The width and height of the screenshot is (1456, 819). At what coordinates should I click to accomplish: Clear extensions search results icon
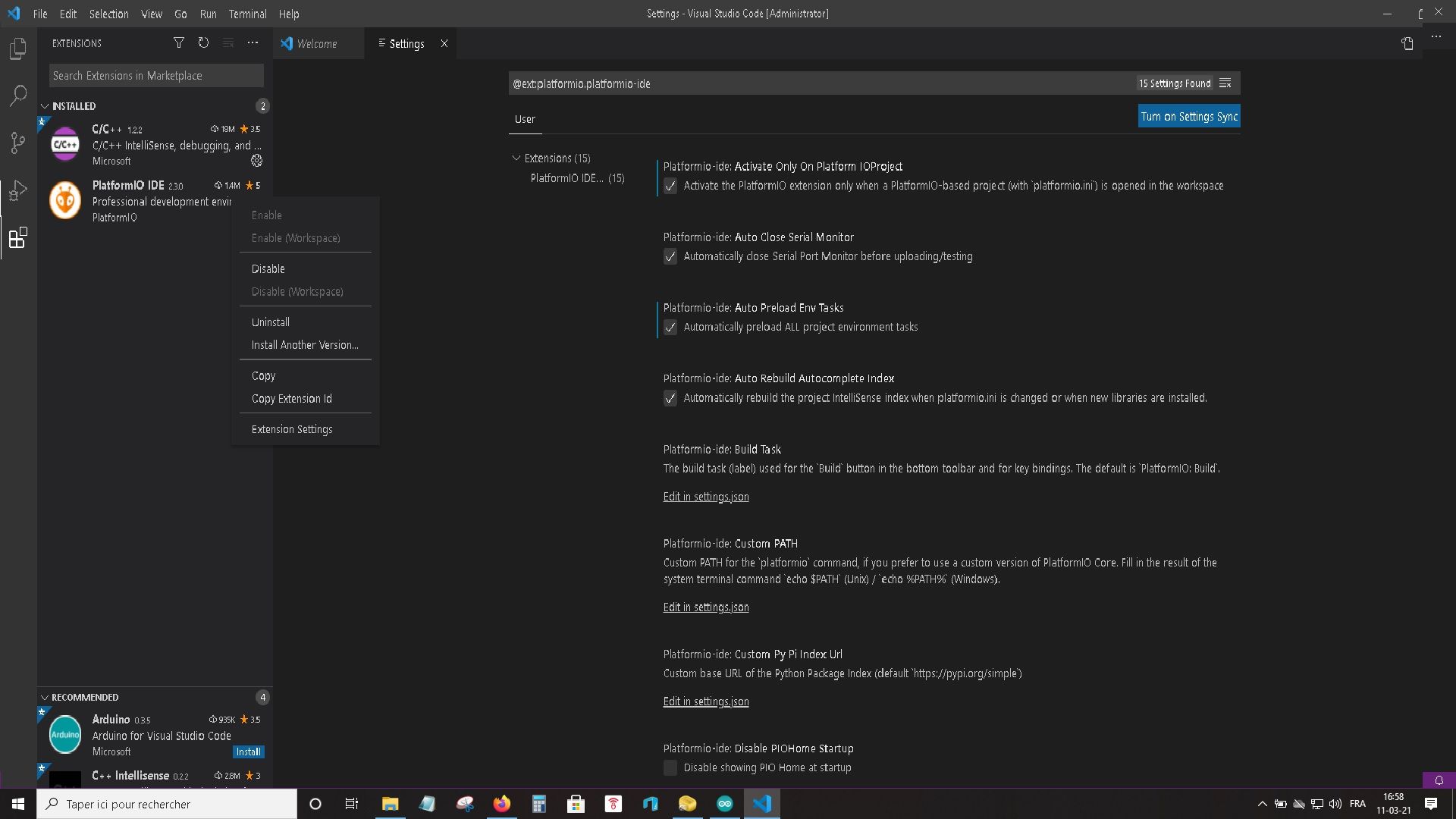(x=227, y=43)
